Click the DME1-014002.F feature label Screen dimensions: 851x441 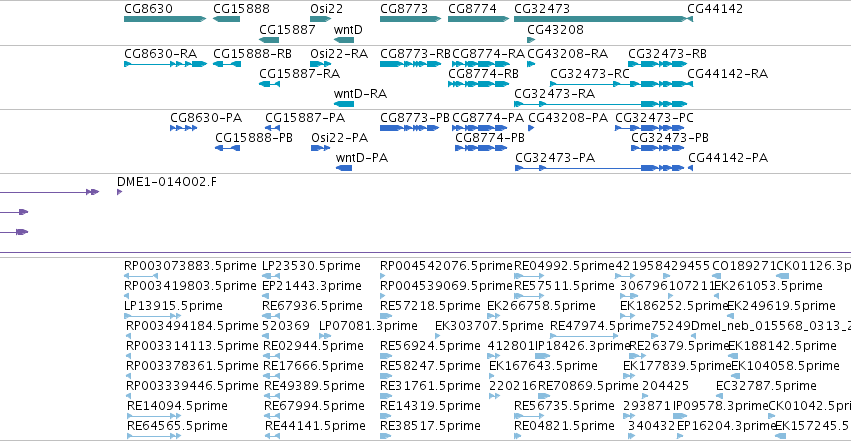(167, 182)
